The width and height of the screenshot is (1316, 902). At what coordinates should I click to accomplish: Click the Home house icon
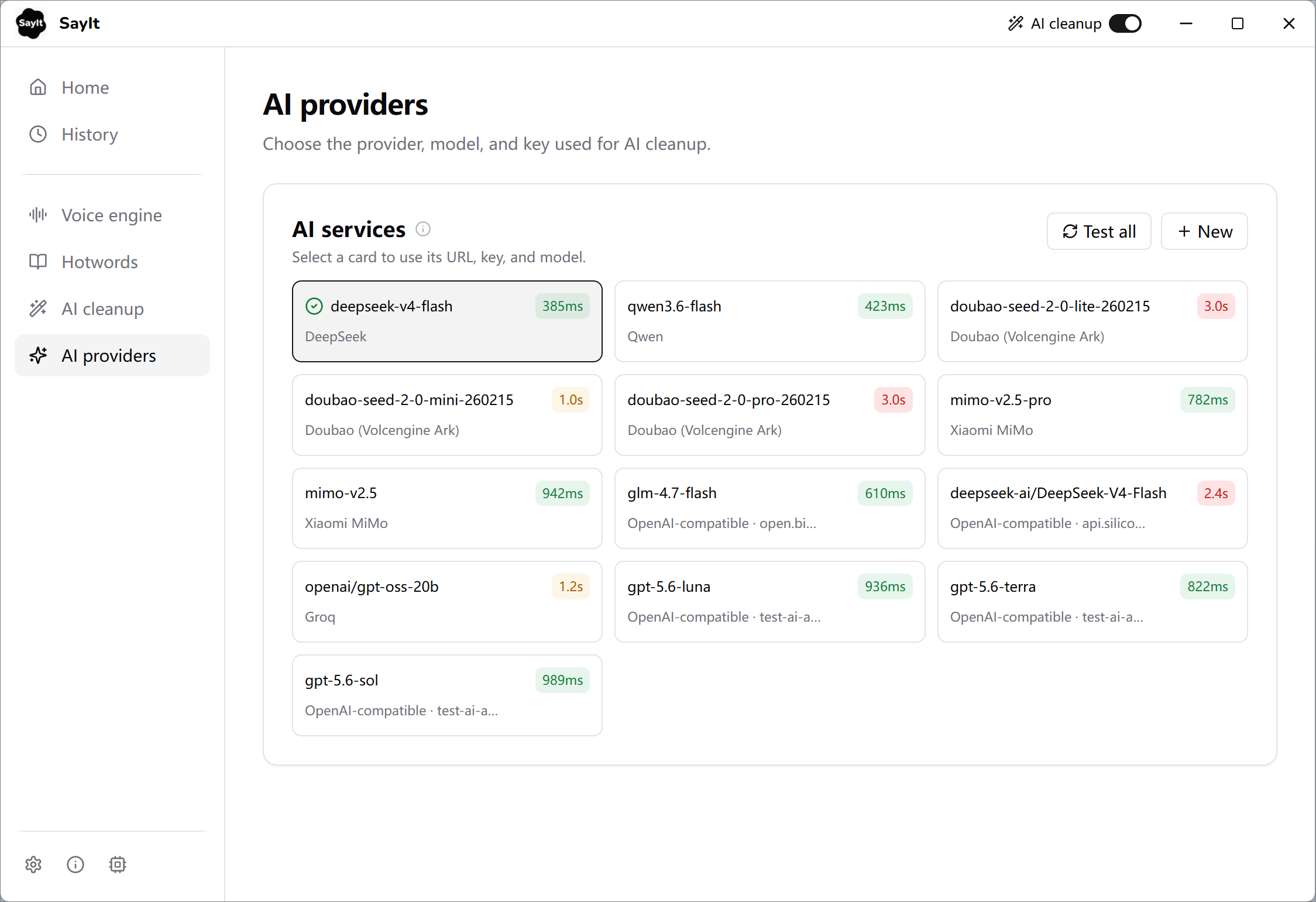tap(38, 87)
